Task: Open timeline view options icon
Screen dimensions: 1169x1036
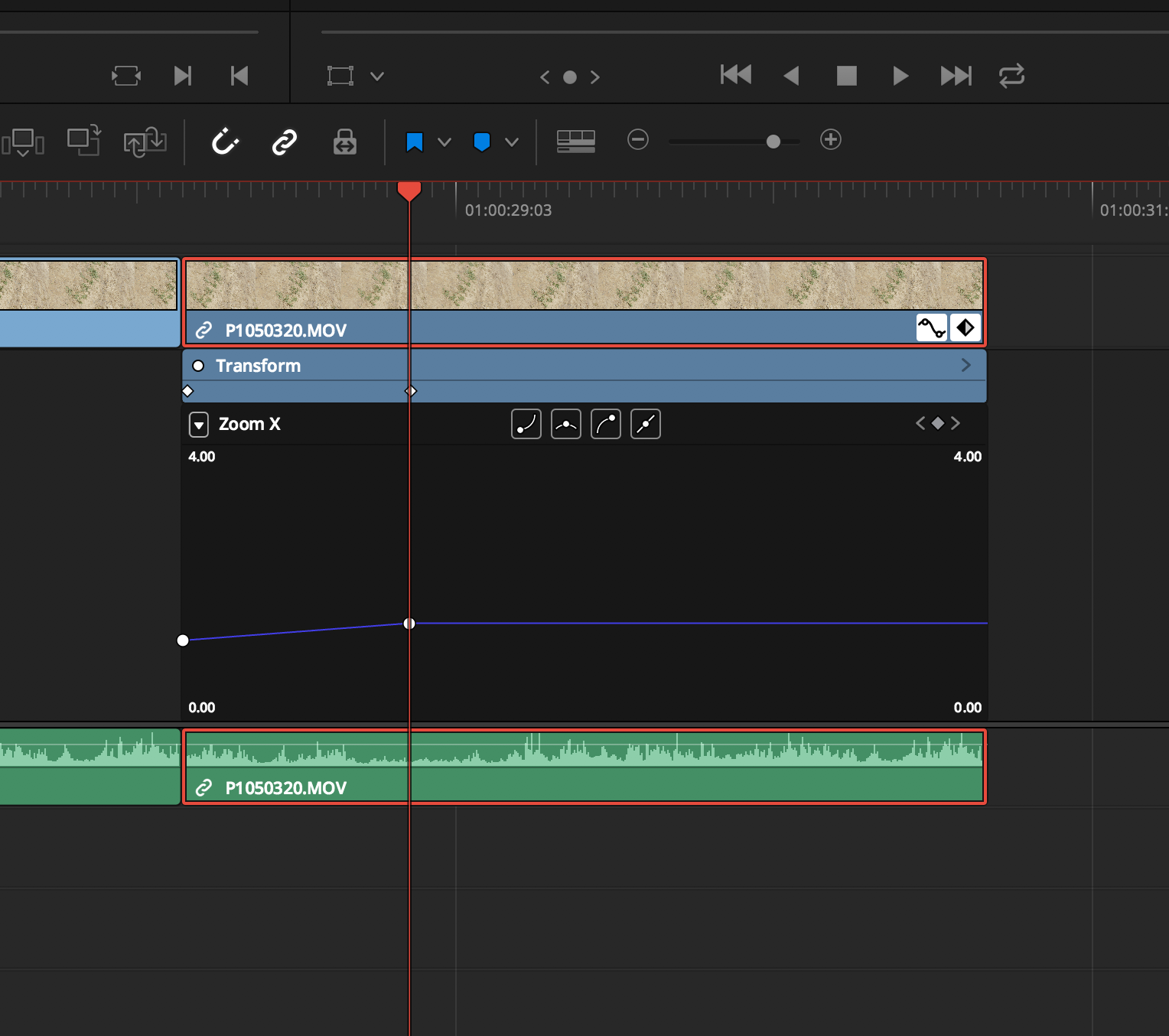Action: coord(576,142)
